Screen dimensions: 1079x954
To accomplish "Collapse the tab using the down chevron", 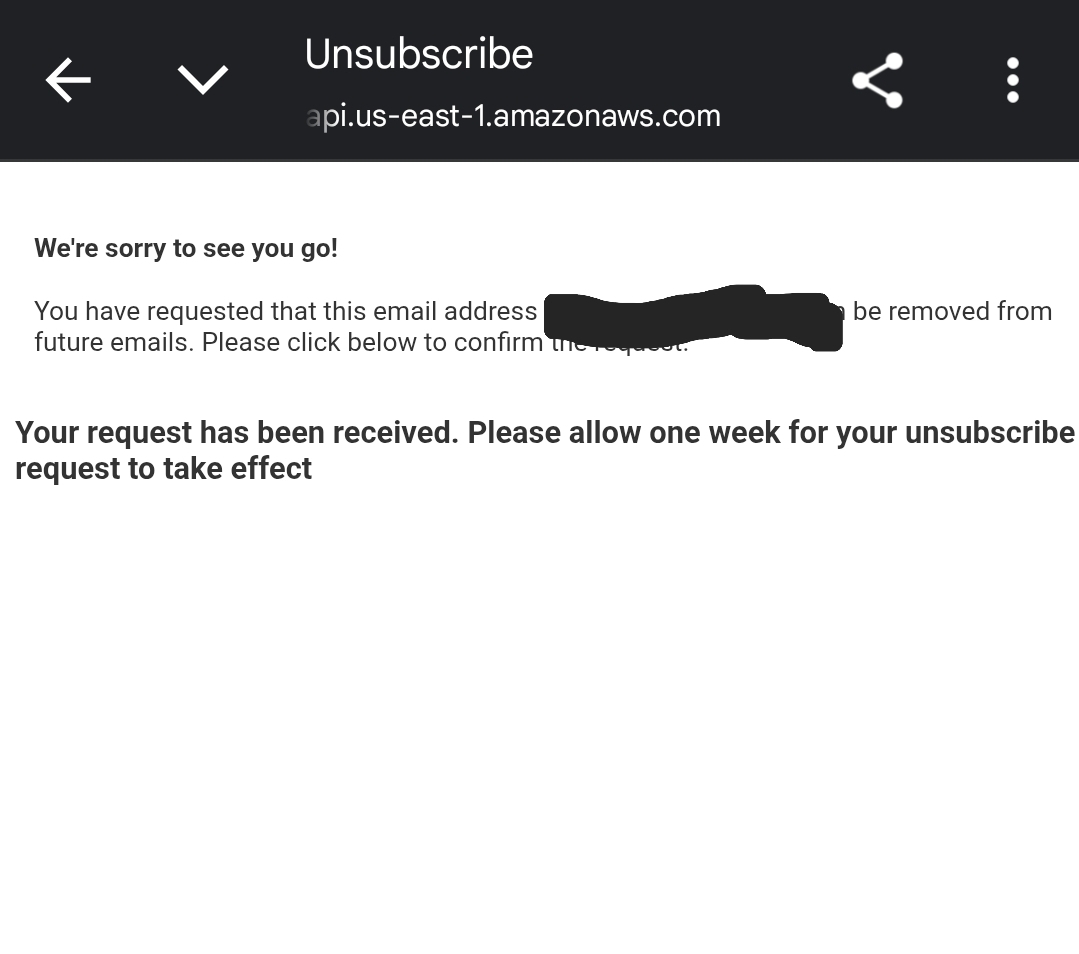I will pos(203,80).
